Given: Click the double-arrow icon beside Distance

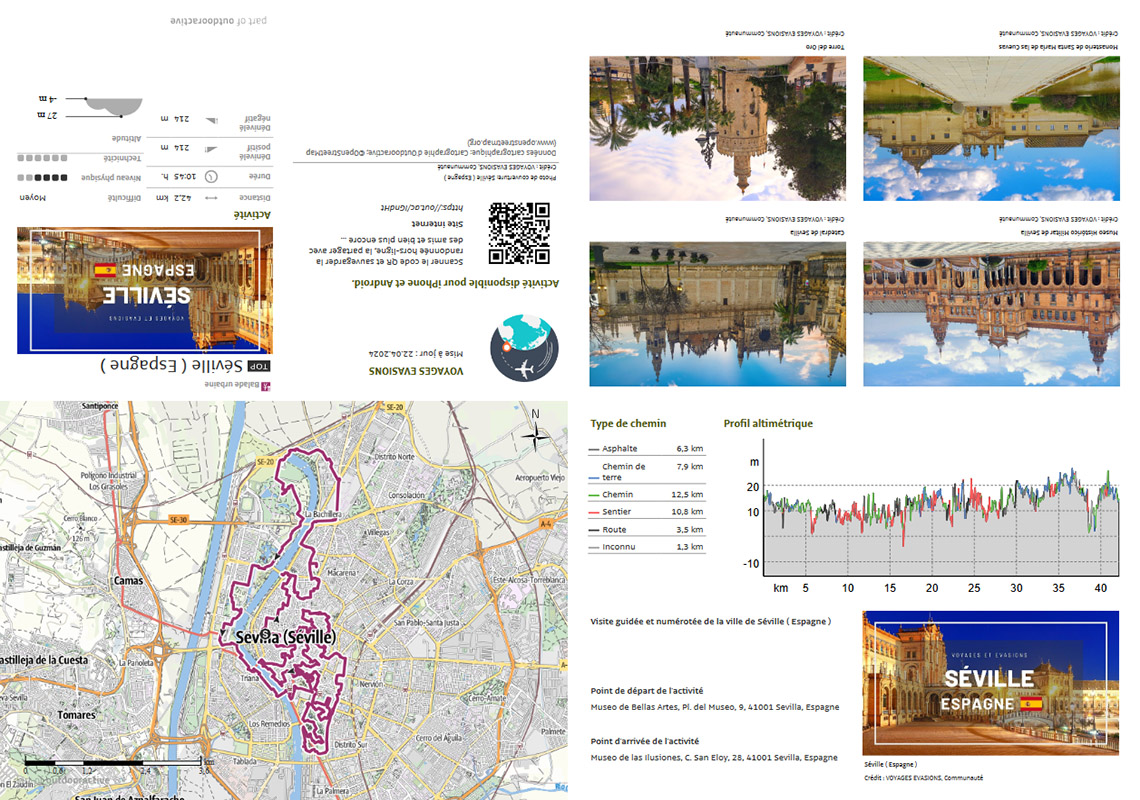Looking at the screenshot, I should 212,198.
